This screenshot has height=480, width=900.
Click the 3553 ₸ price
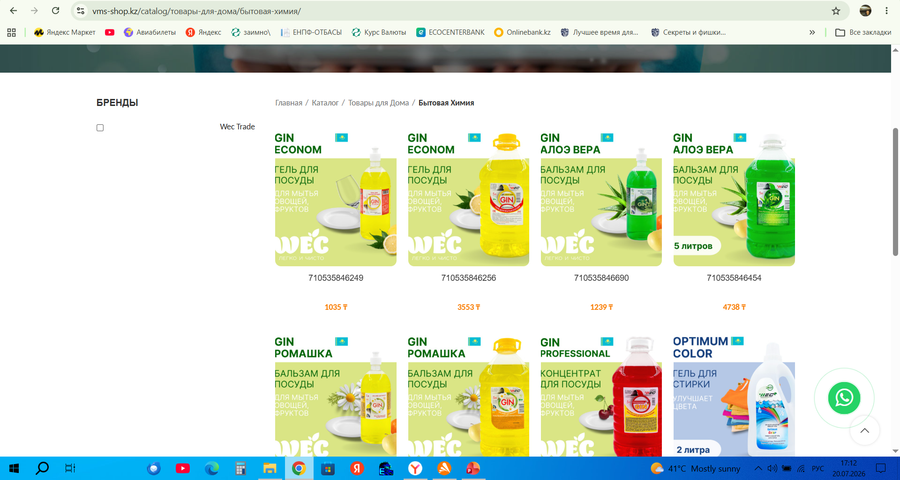(x=468, y=307)
